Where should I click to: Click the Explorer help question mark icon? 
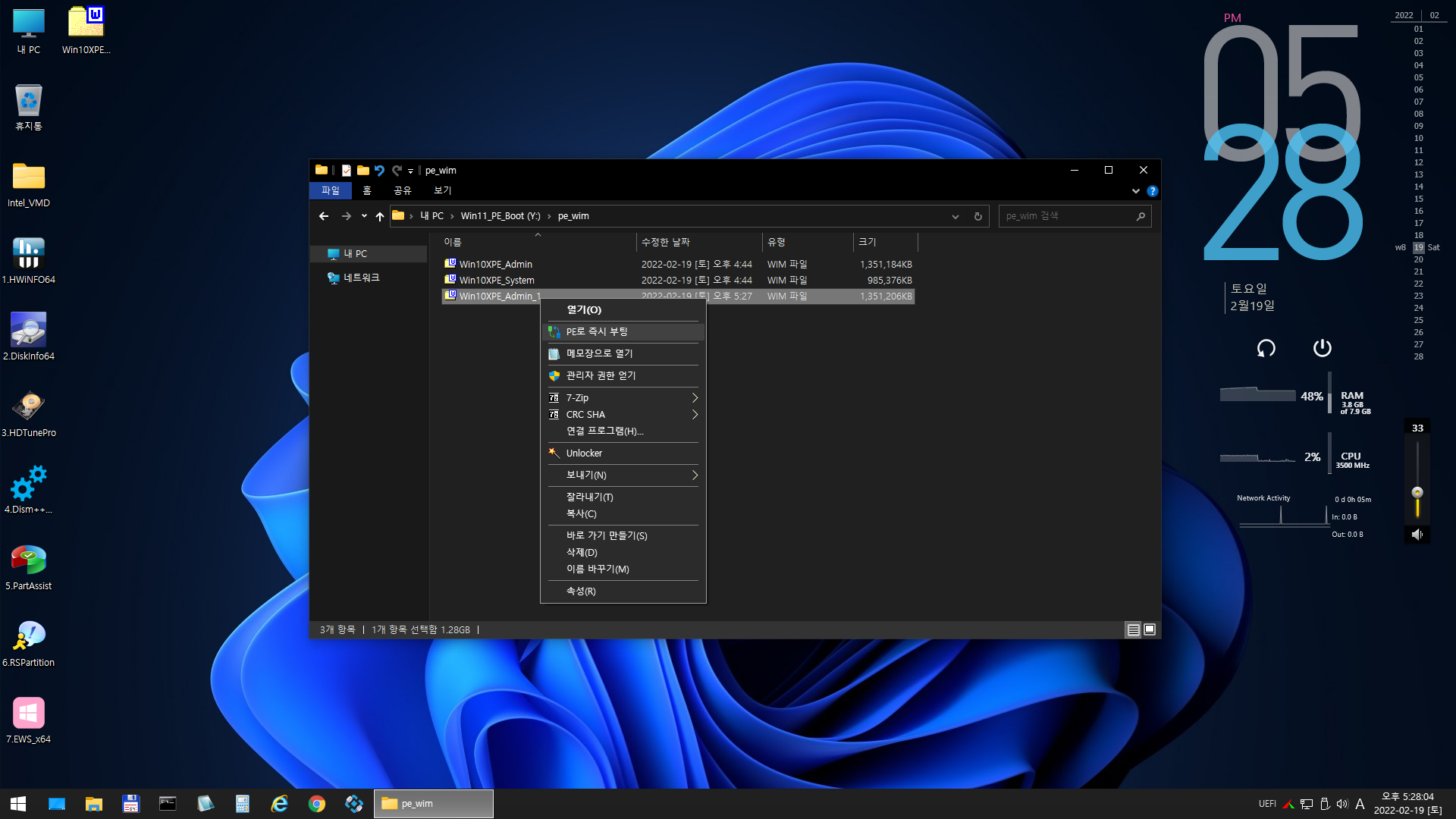coord(1152,191)
